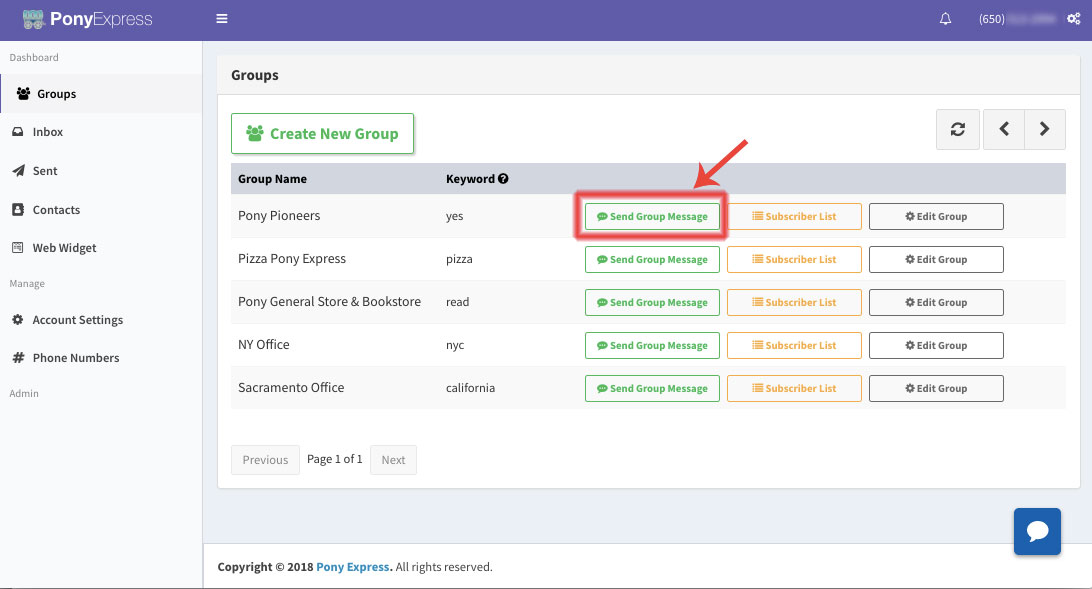
Task: Edit Group for Sacramento Office
Action: [x=936, y=388]
